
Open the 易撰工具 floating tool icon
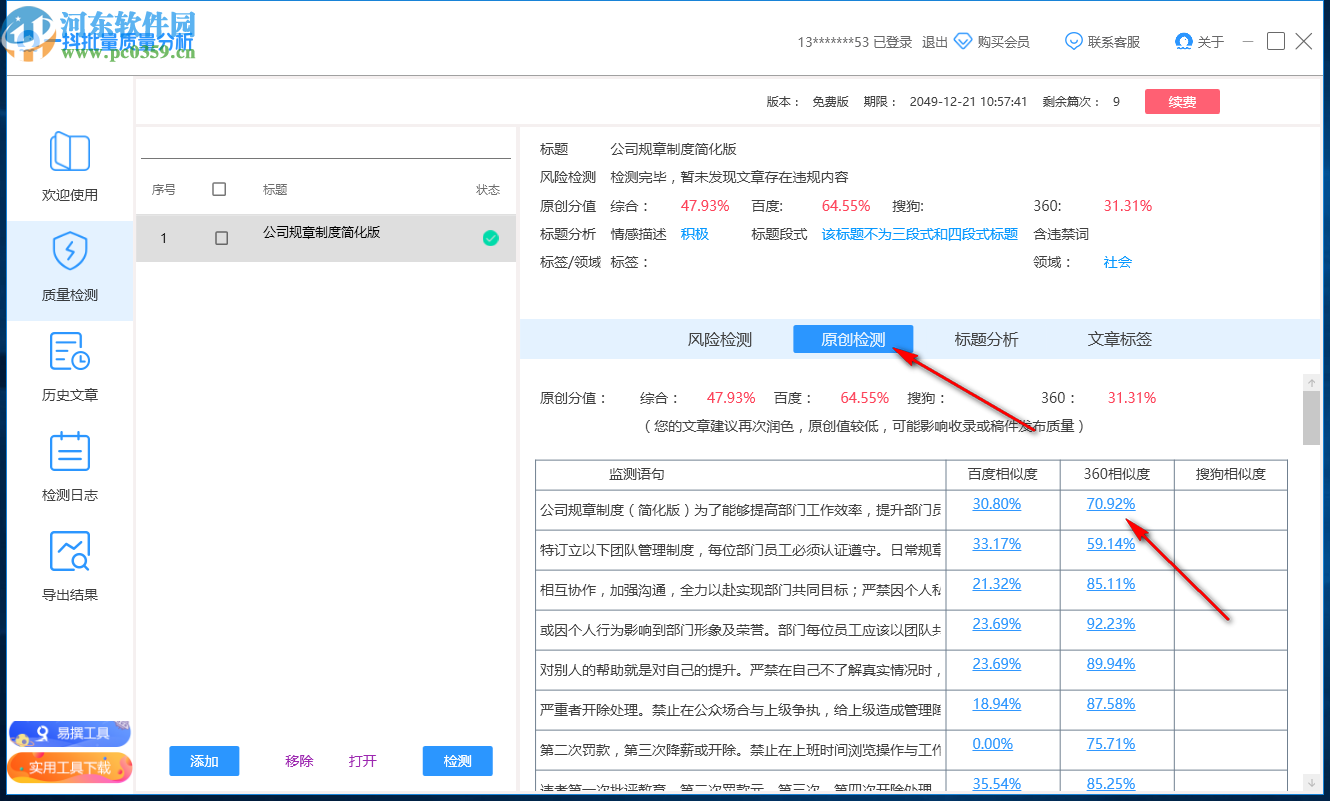pyautogui.click(x=69, y=733)
